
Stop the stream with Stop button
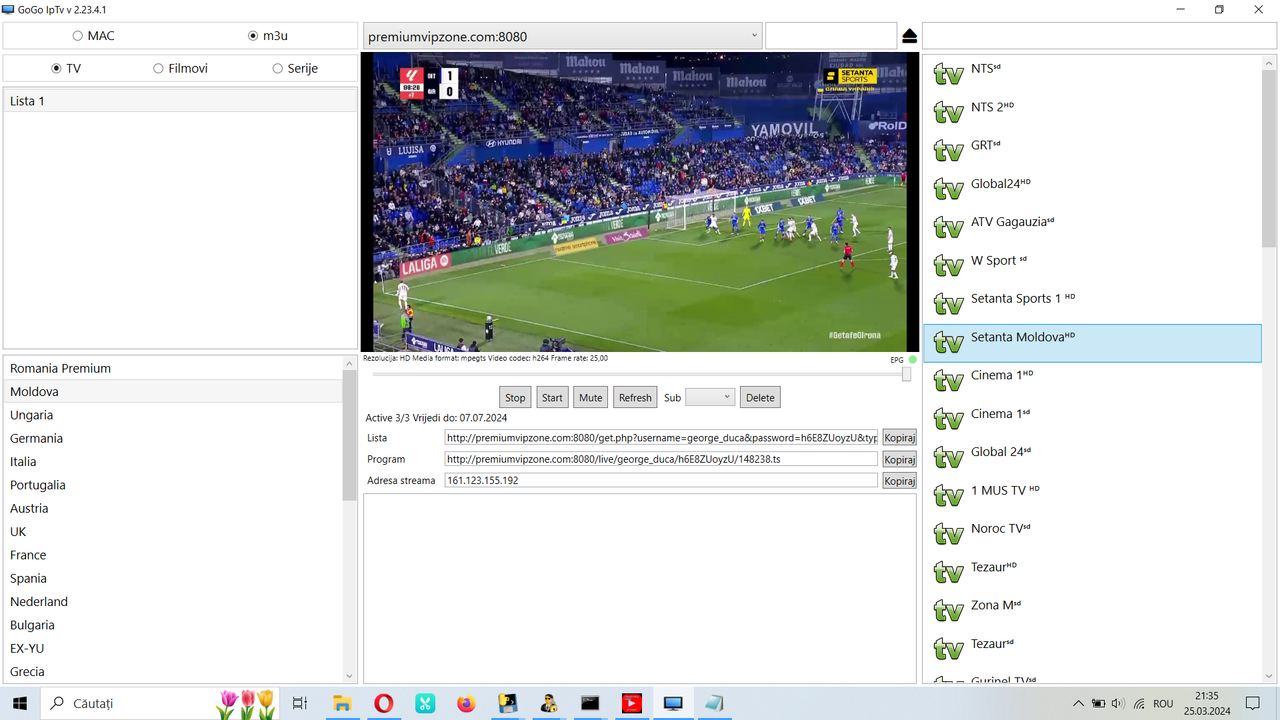[515, 397]
